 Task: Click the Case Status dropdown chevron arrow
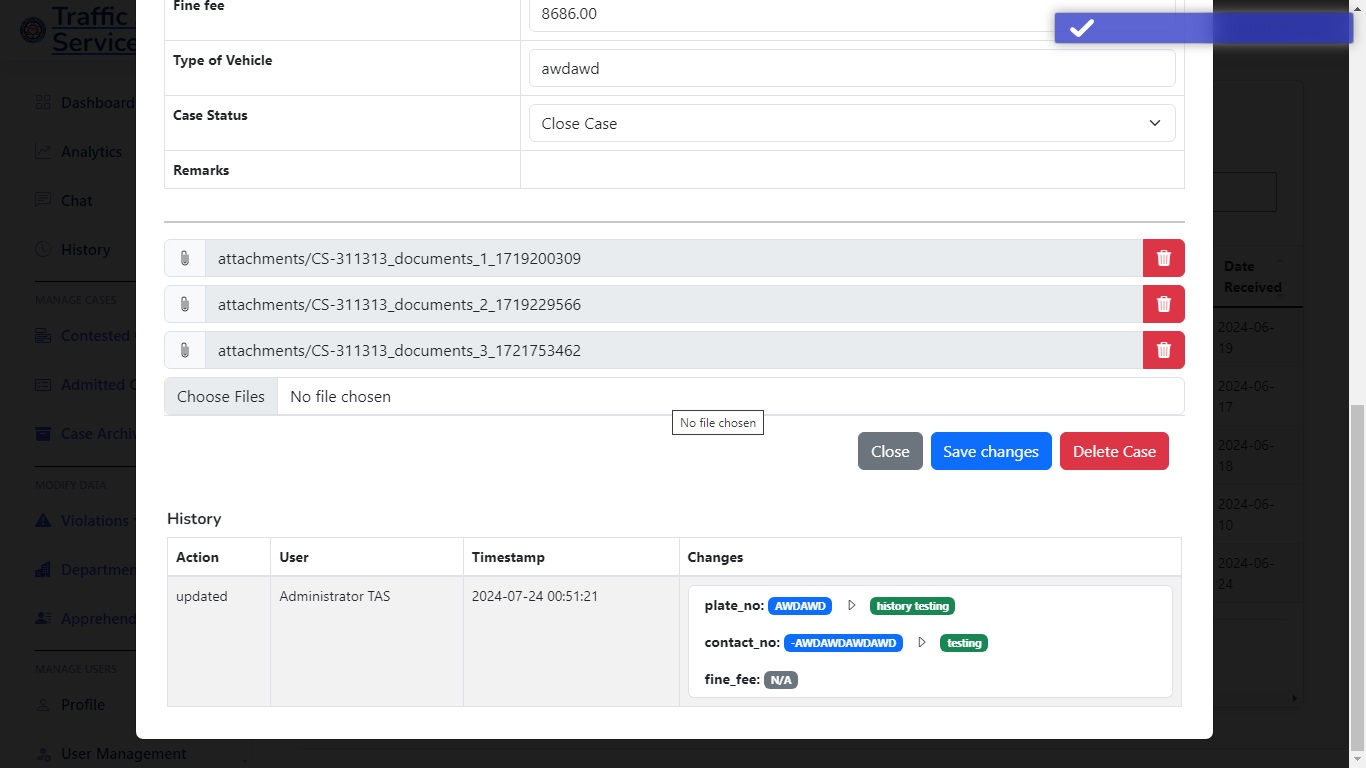tap(1154, 123)
